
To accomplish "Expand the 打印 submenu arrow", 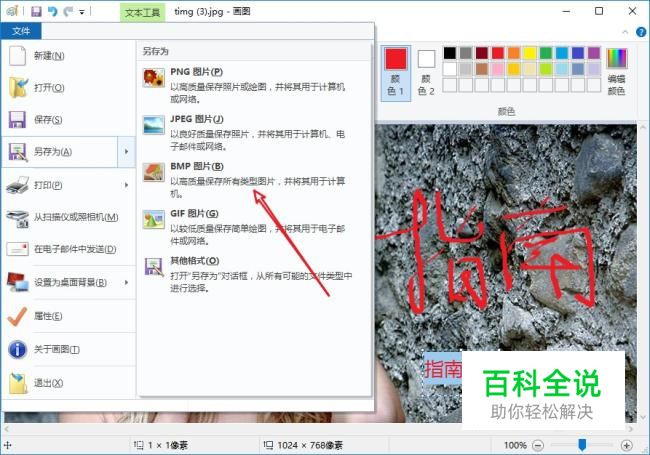I will click(x=126, y=185).
